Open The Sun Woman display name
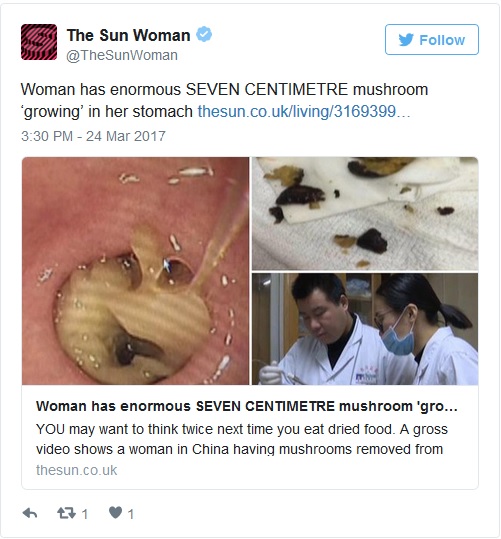501x539 pixels. [x=129, y=35]
